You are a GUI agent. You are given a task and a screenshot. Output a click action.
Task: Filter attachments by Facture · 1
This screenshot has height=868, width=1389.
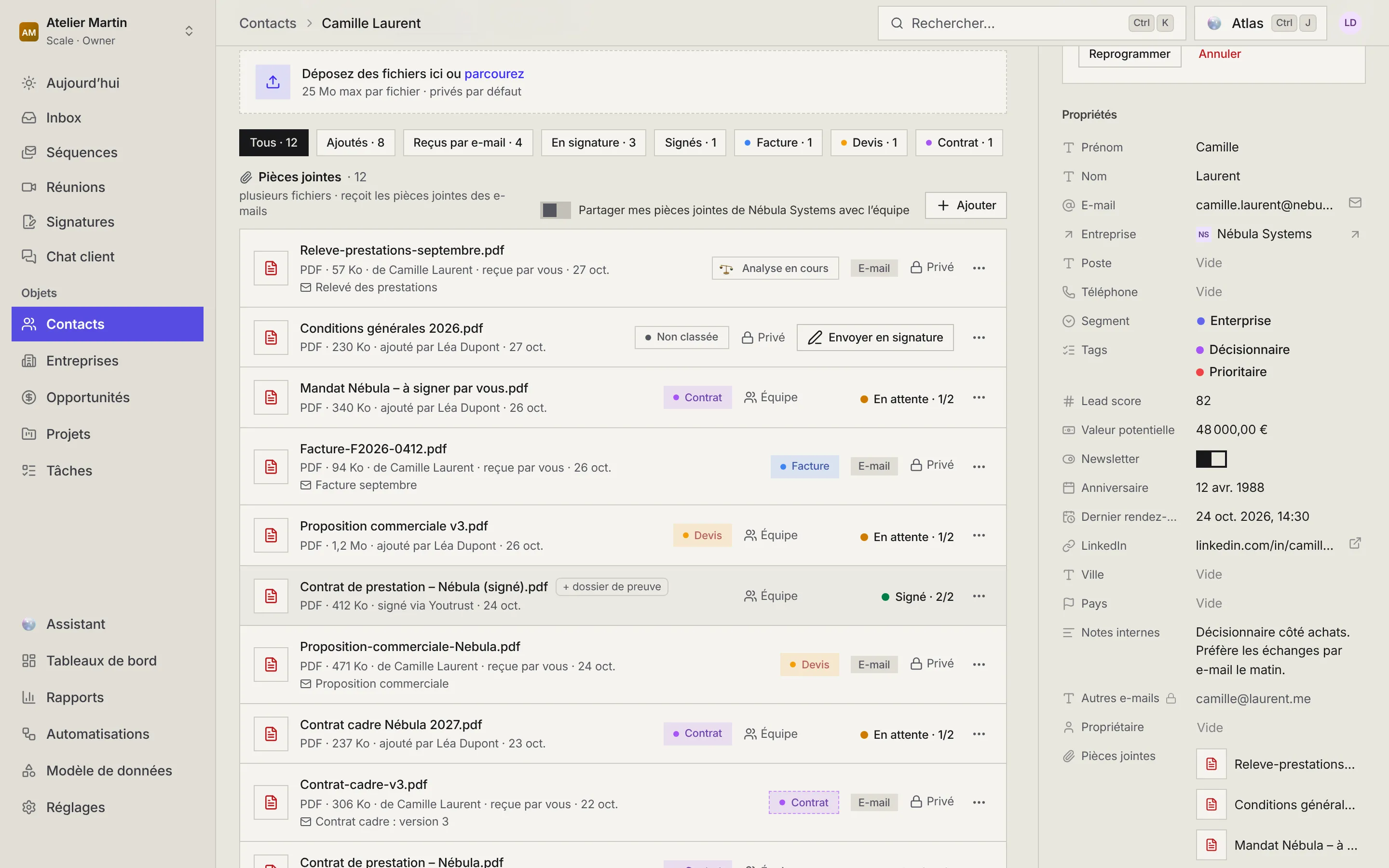(778, 142)
